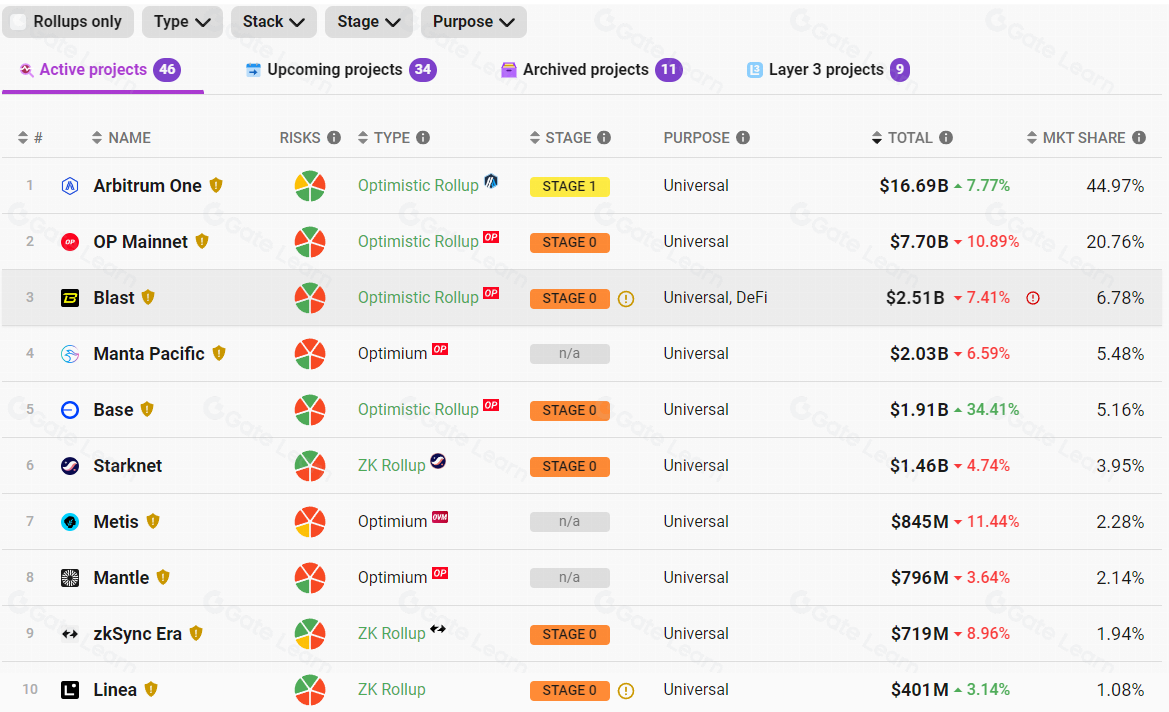Image resolution: width=1169 pixels, height=712 pixels.
Task: Sort the table by TOTAL column
Action: point(909,138)
